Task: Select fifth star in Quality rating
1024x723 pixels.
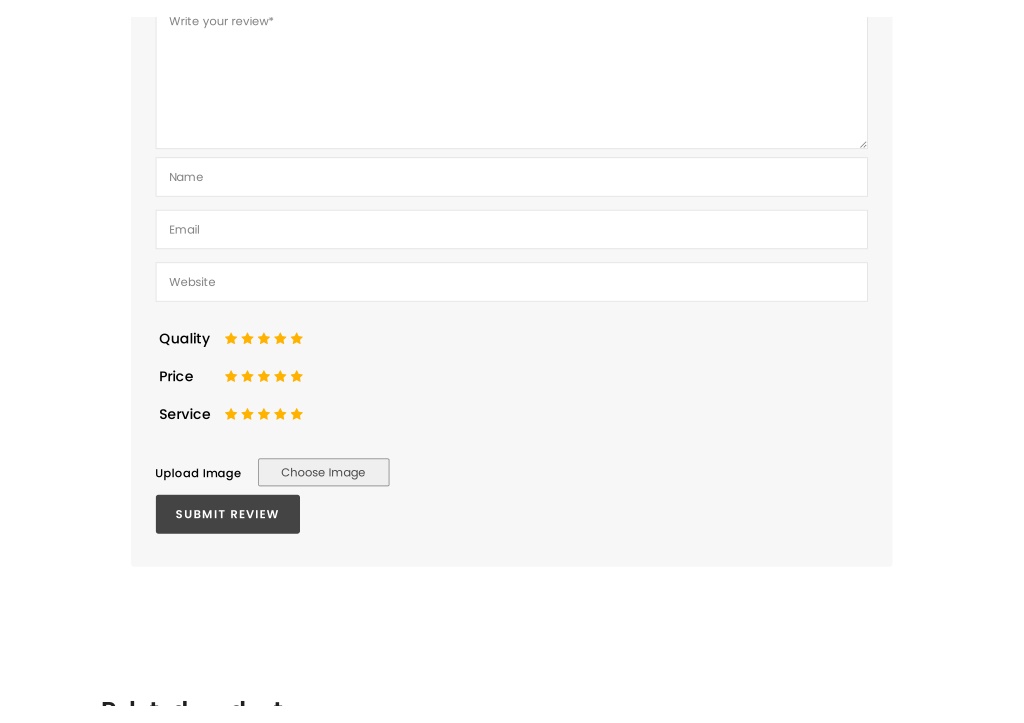Action: pos(296,338)
